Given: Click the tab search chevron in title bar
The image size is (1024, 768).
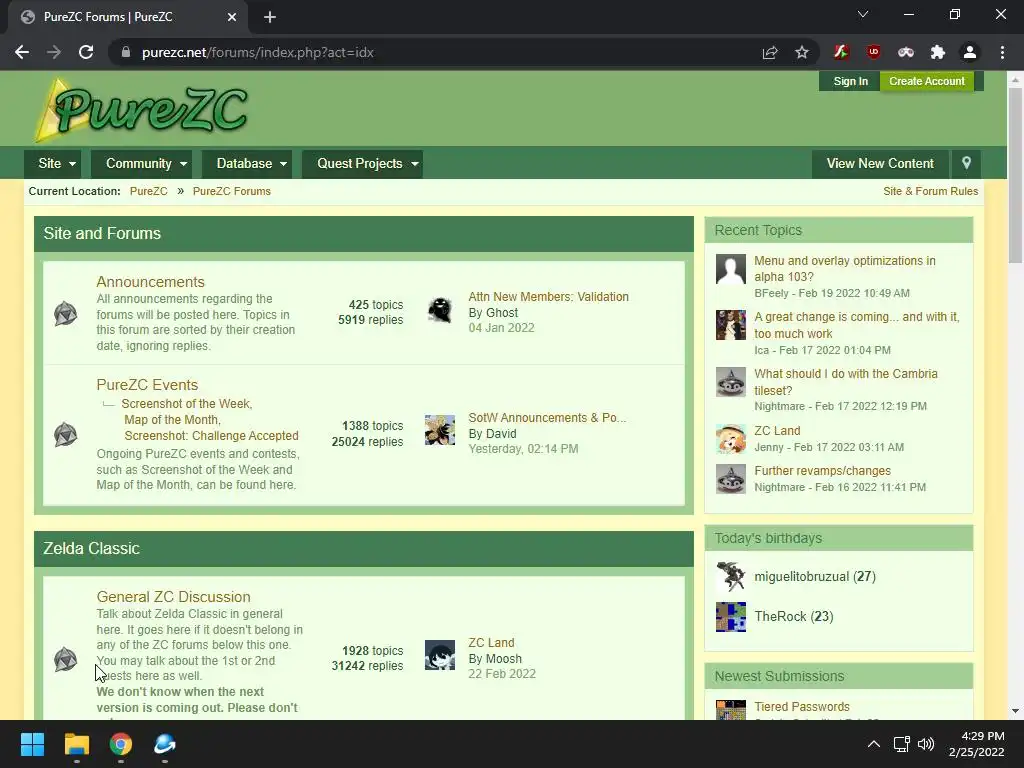Looking at the screenshot, I should point(863,14).
